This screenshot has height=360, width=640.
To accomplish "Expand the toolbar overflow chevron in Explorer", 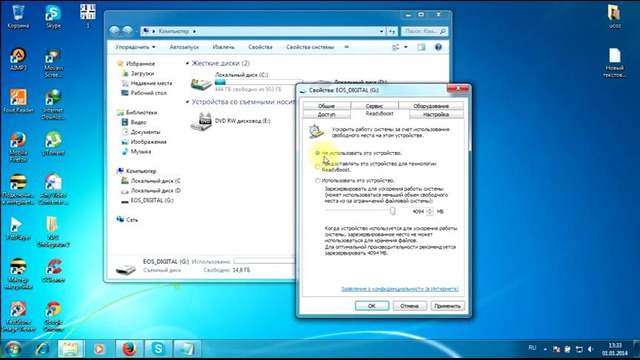I will (x=347, y=47).
